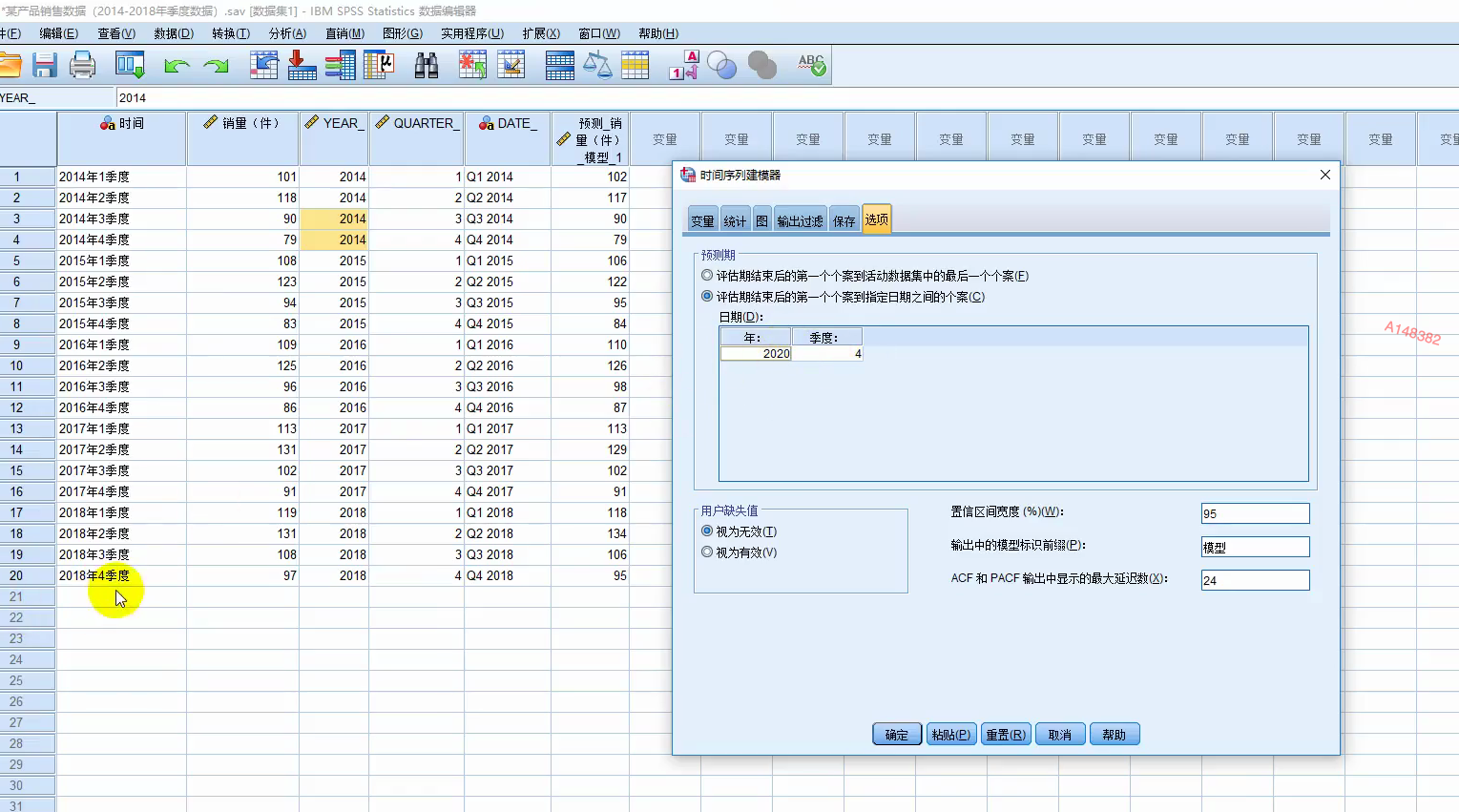Switch to the 统计 tab
Viewport: 1459px width, 812px height.
[735, 220]
